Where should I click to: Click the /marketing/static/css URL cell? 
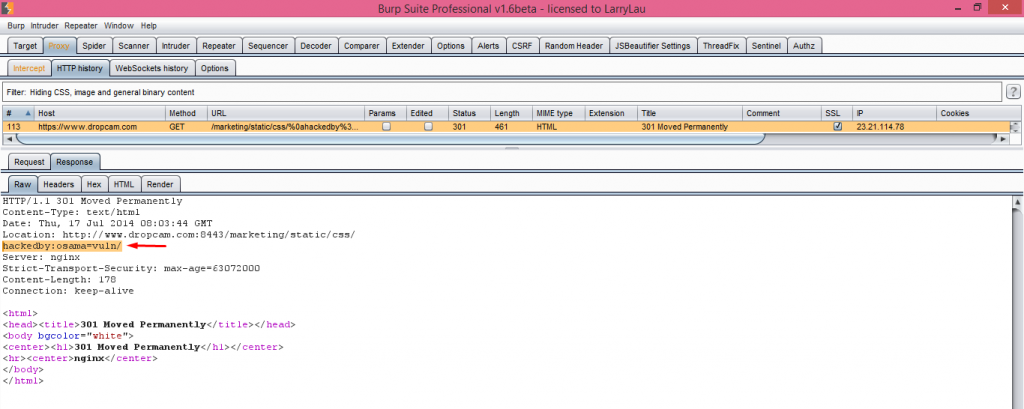tap(285, 127)
